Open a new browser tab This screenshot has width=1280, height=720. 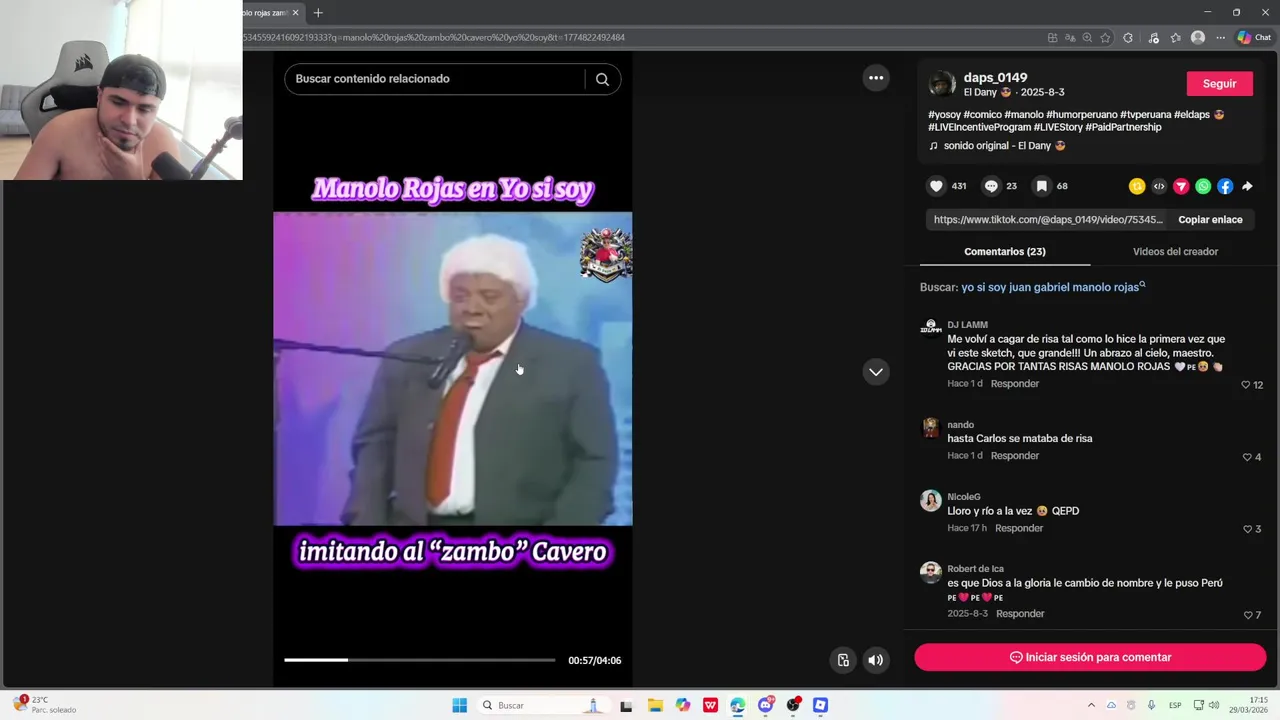click(318, 13)
